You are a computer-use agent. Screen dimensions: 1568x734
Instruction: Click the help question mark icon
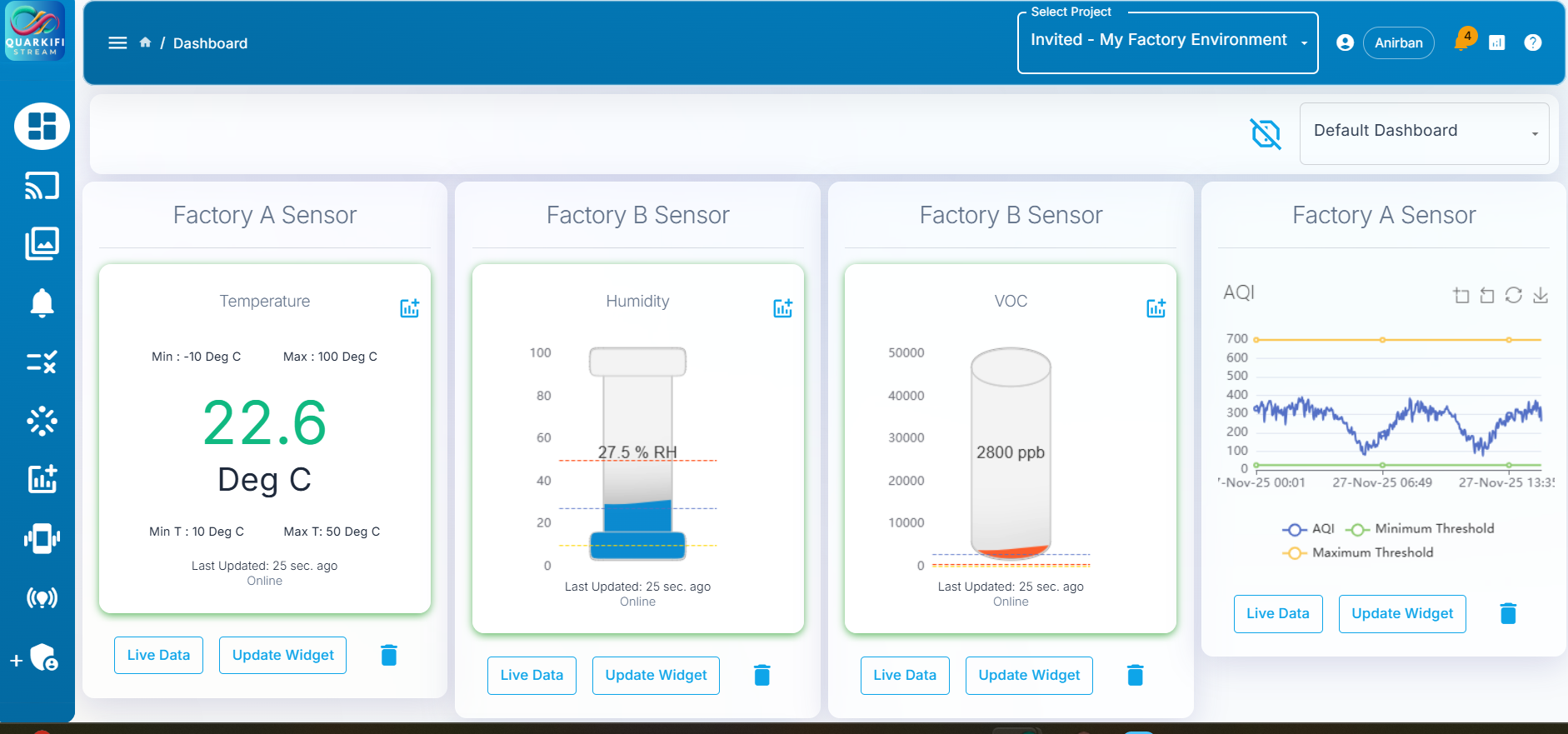coord(1532,42)
